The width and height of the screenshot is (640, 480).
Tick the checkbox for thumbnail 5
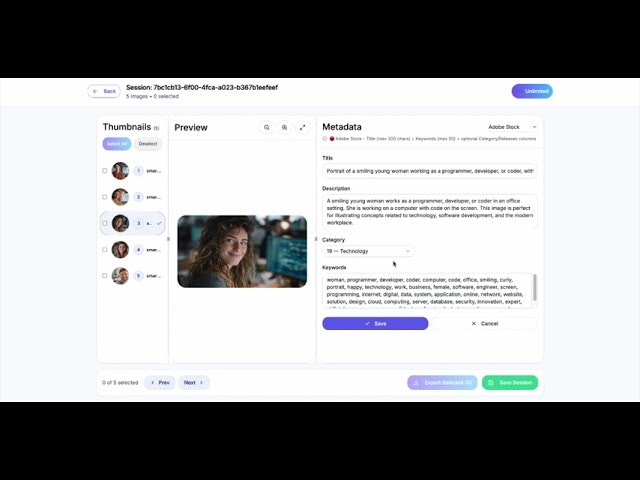104,276
